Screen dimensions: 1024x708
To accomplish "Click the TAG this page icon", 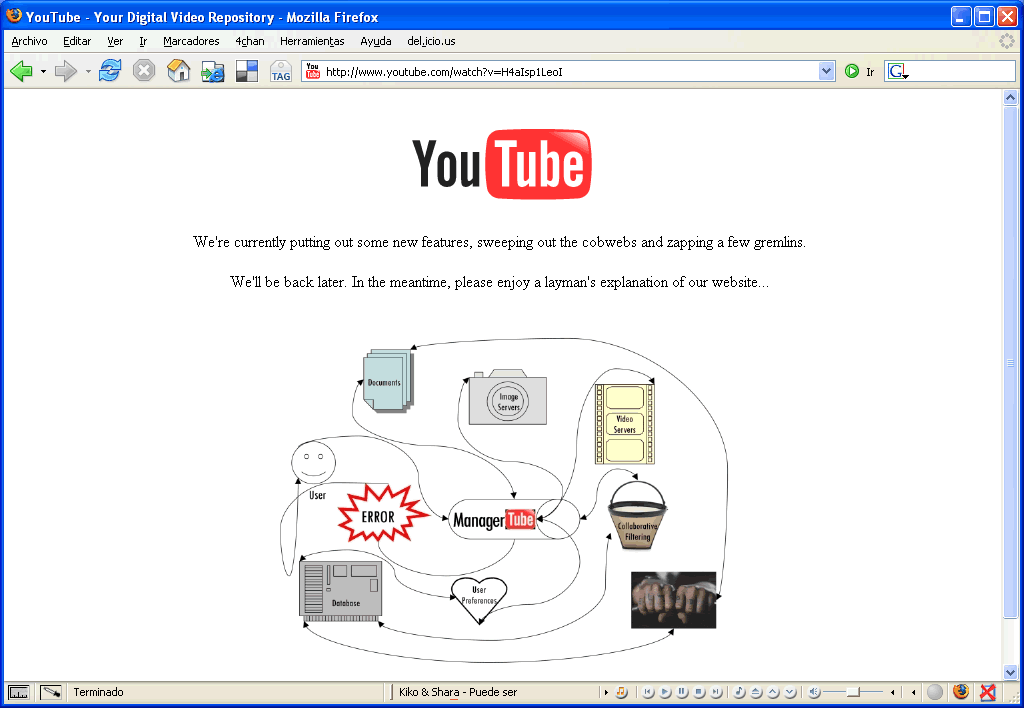I will pyautogui.click(x=281, y=71).
